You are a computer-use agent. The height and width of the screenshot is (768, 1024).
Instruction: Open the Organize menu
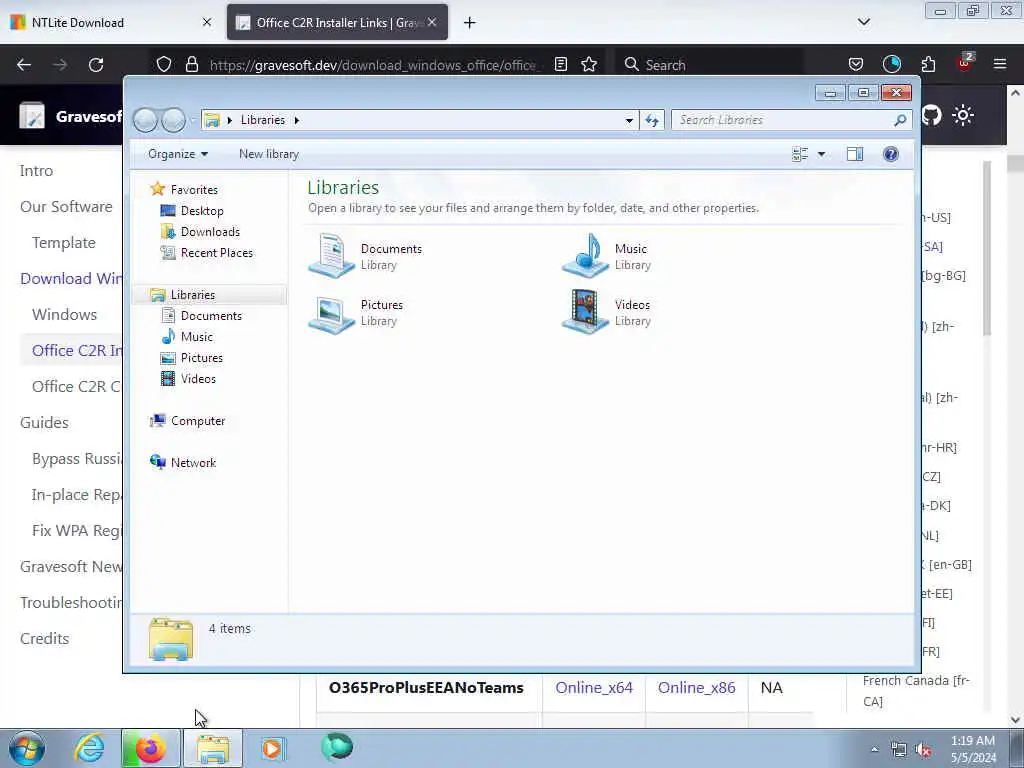(178, 154)
